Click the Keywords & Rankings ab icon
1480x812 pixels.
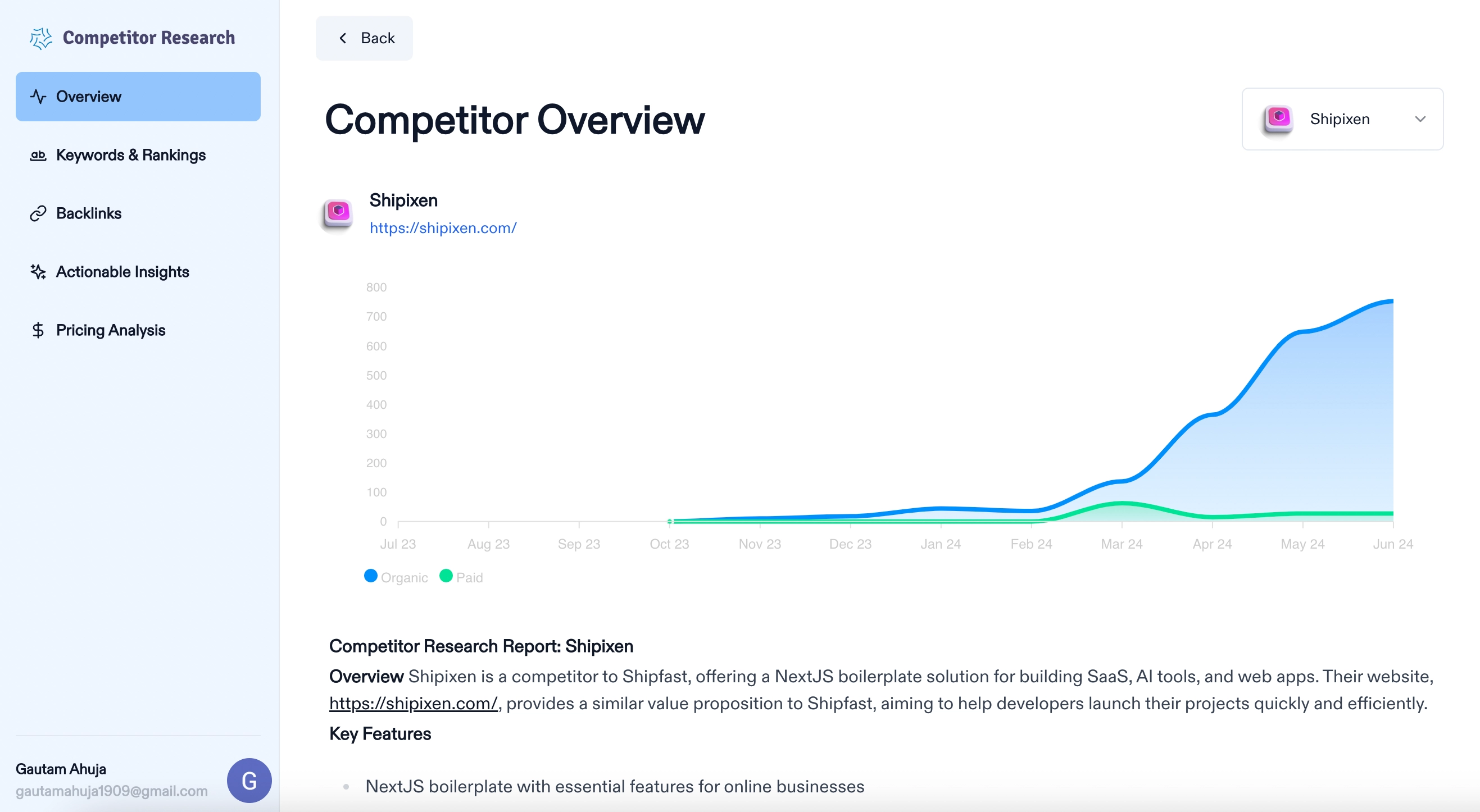point(38,155)
